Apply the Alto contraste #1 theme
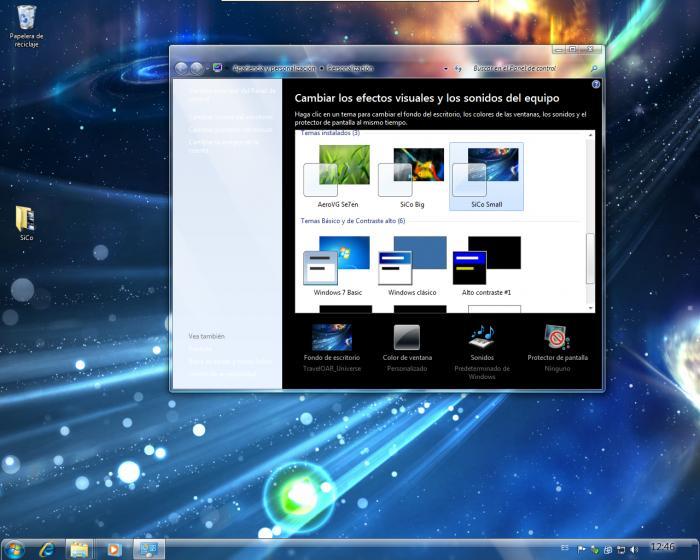This screenshot has height=560, width=700. [486, 266]
